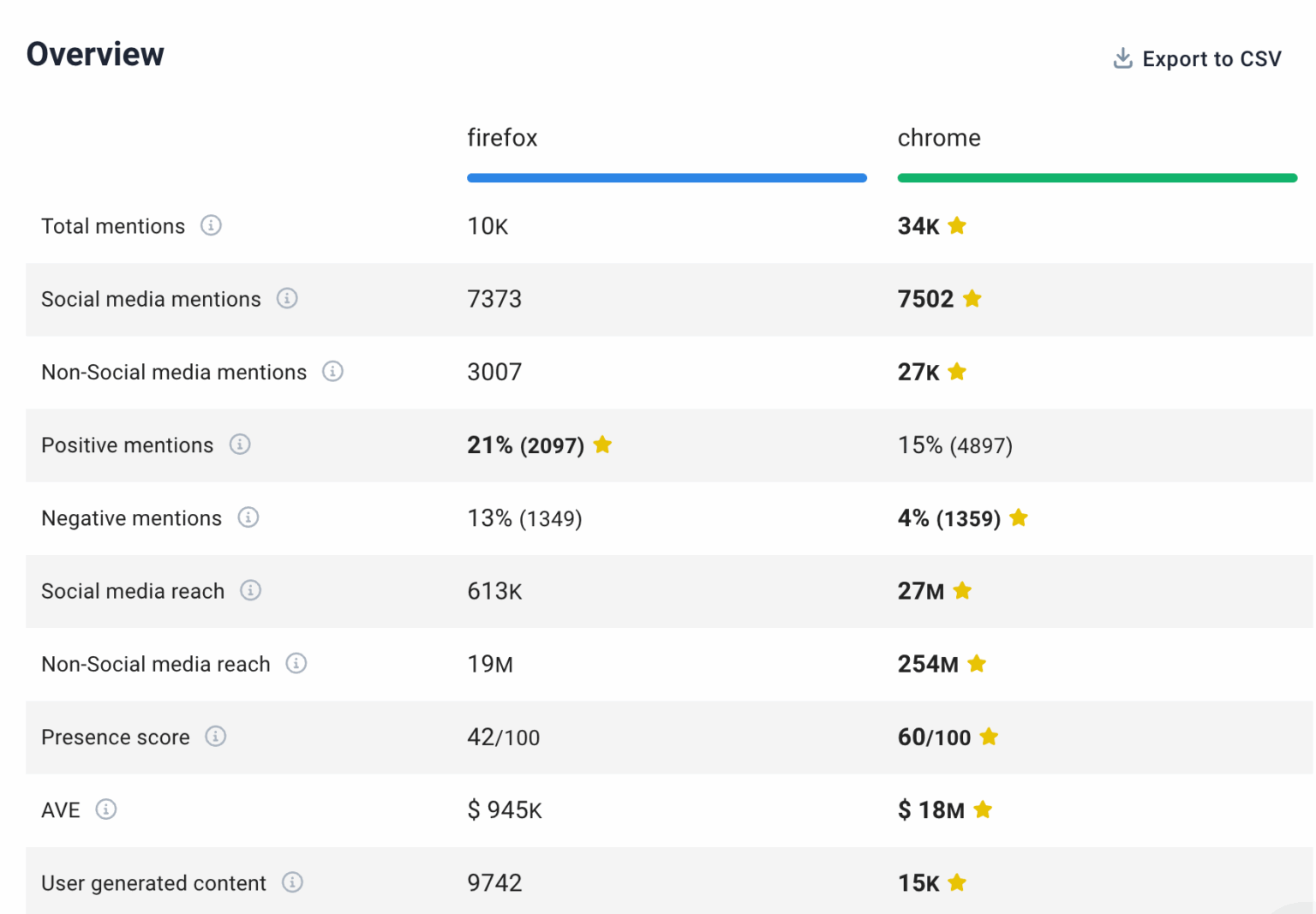Click the star next to chrome's Total mentions
Screen dimensions: 1316x914
coord(957,225)
